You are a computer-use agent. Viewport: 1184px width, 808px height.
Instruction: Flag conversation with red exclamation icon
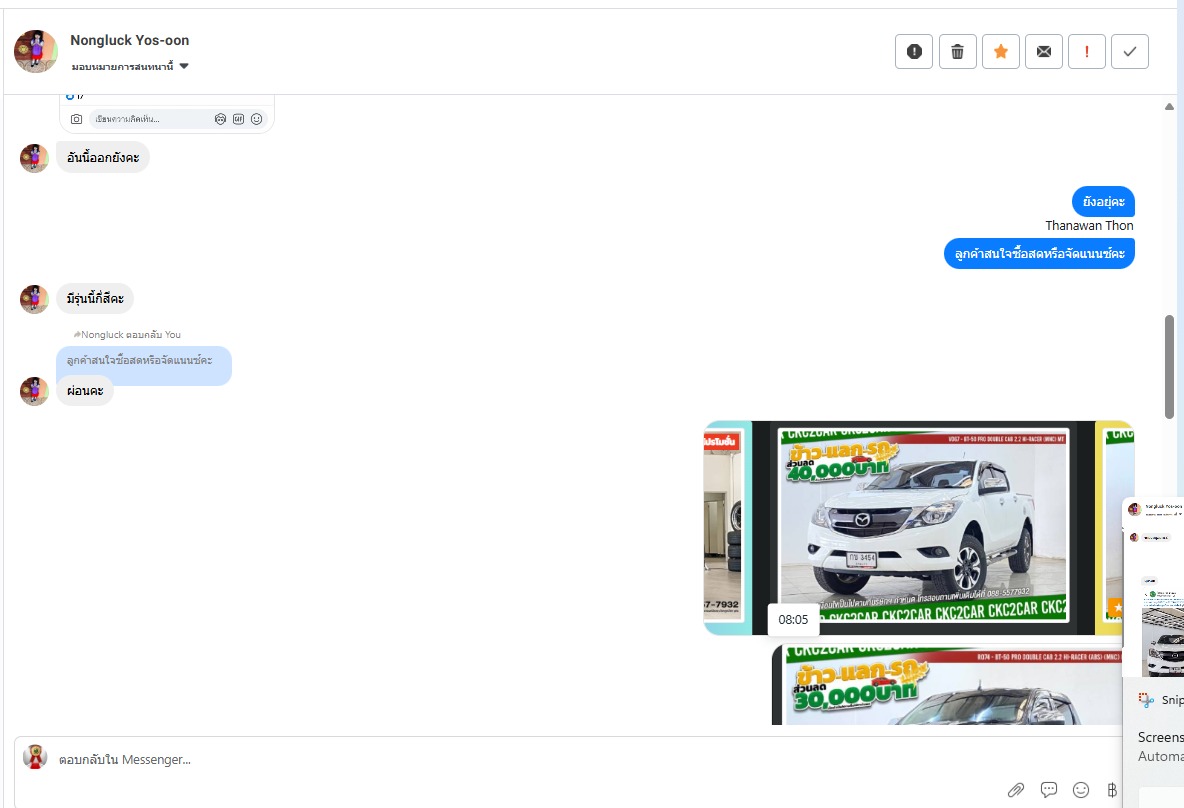point(1087,51)
